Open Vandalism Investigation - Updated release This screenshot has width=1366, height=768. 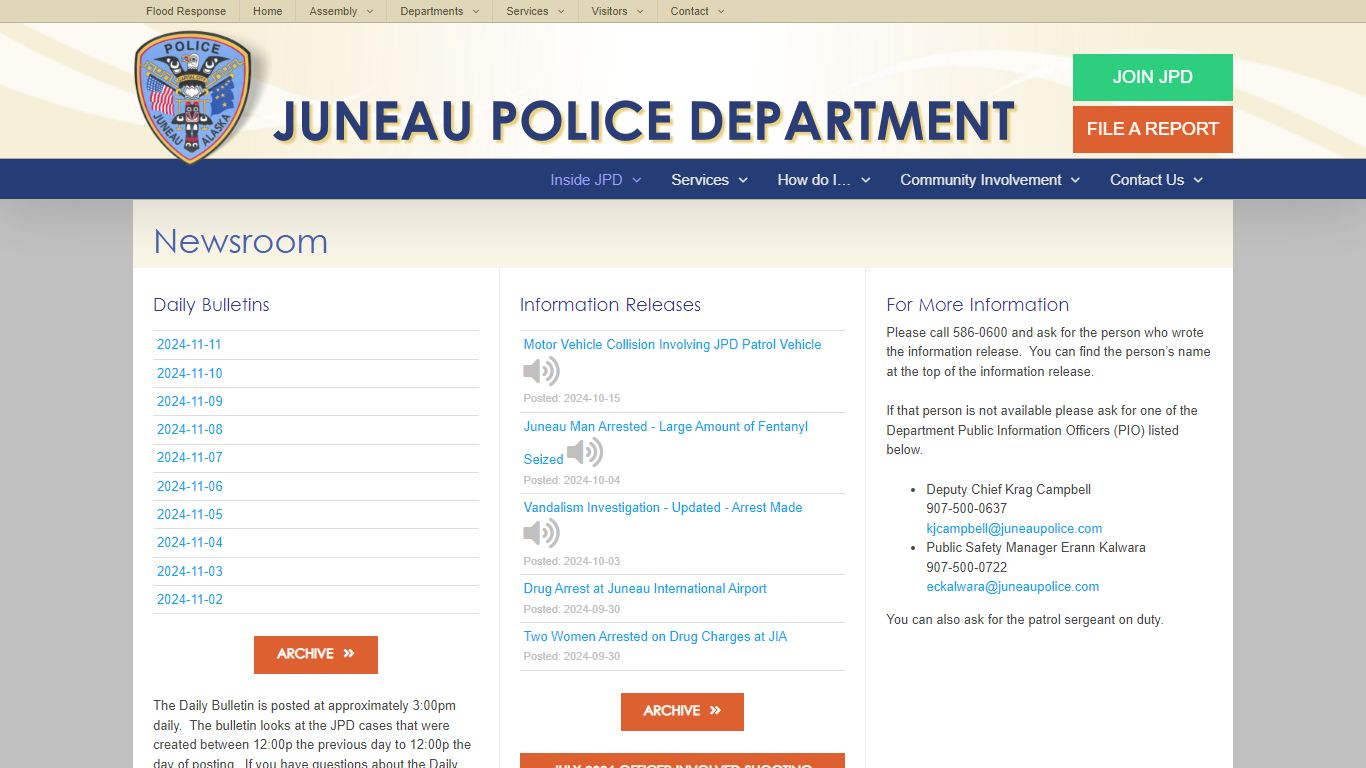pos(662,507)
